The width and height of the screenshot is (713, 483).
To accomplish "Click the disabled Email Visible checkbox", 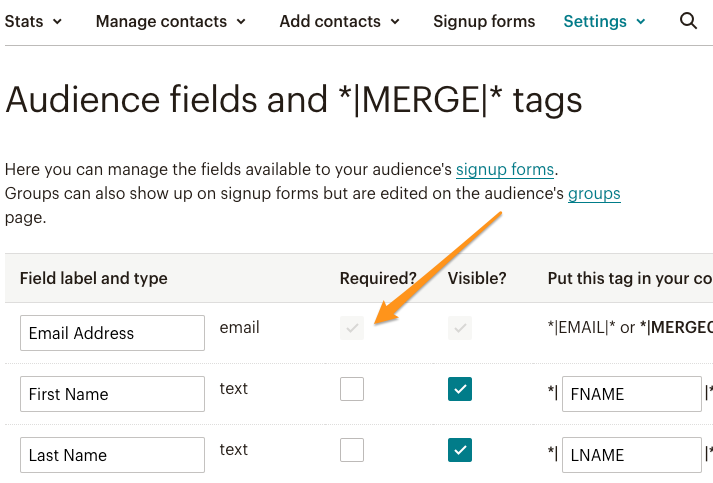I will click(460, 328).
